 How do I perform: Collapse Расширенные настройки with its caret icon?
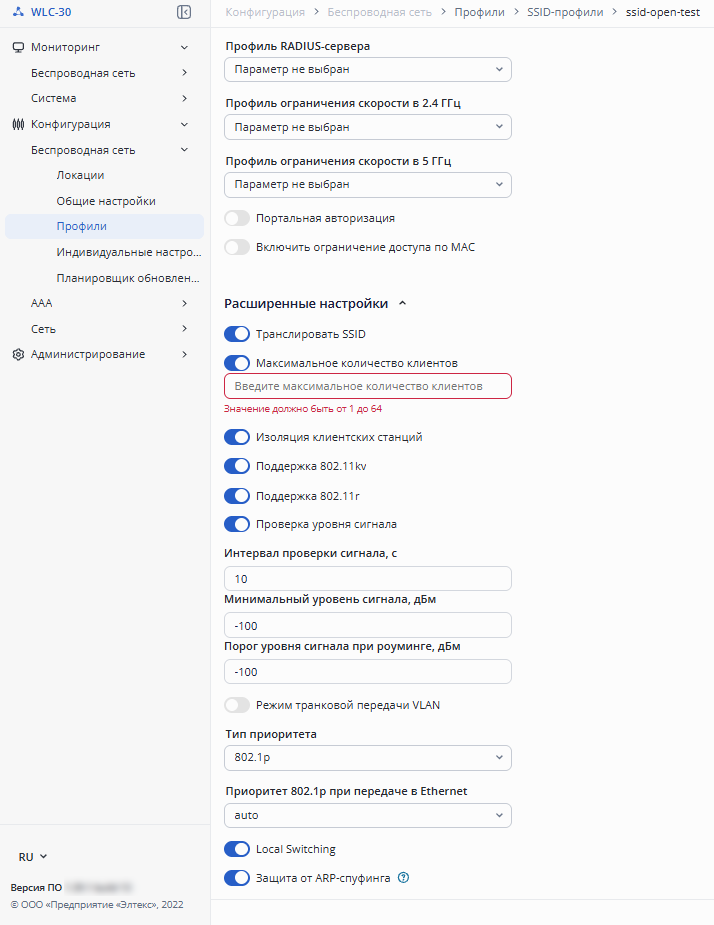click(403, 303)
